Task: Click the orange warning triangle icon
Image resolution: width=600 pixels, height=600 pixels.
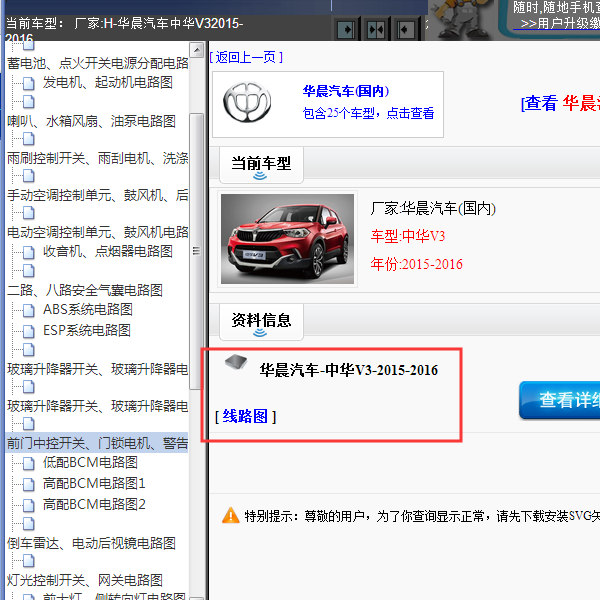Action: [231, 515]
